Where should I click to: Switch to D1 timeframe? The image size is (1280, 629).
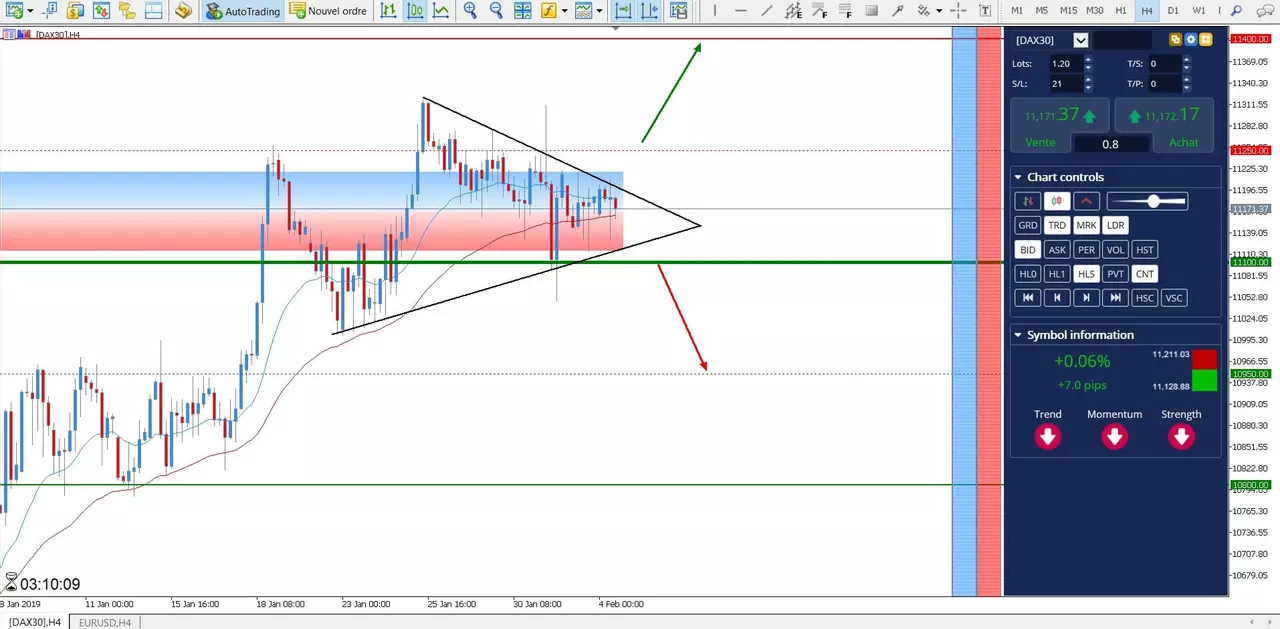[1173, 11]
